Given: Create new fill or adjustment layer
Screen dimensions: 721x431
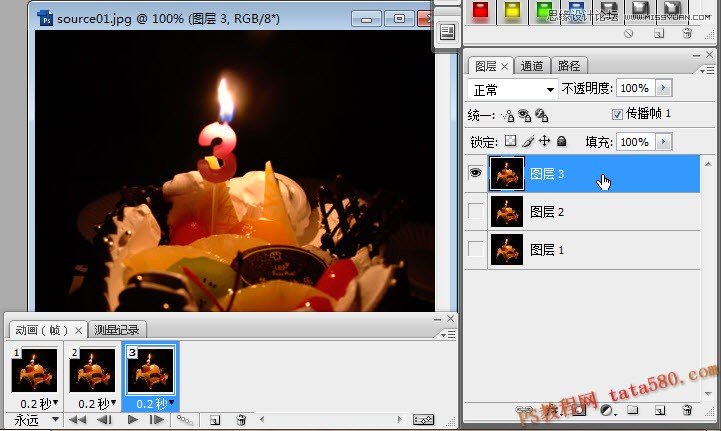Looking at the screenshot, I should pyautogui.click(x=607, y=410).
